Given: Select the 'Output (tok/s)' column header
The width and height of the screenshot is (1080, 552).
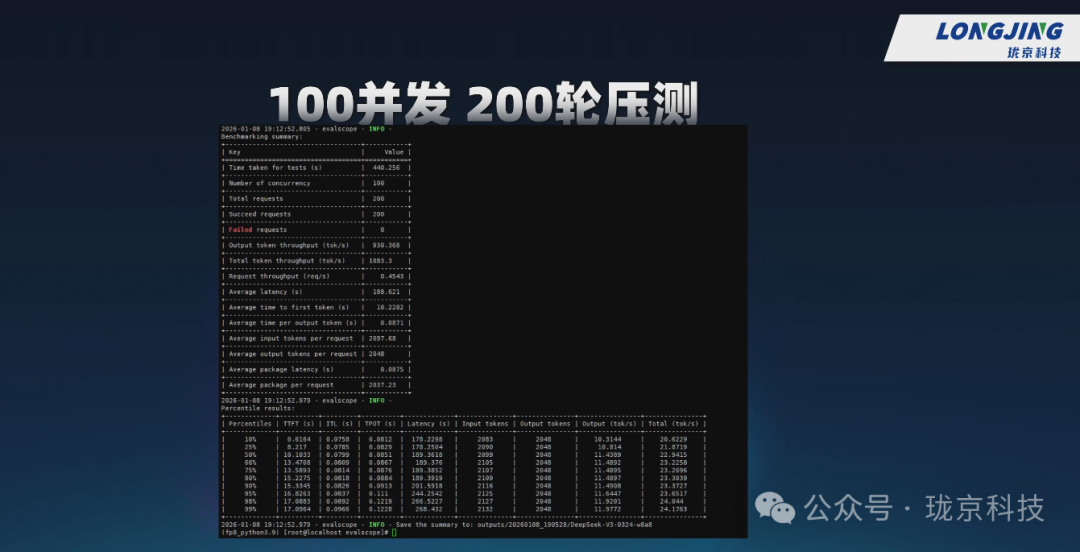Looking at the screenshot, I should [x=610, y=424].
